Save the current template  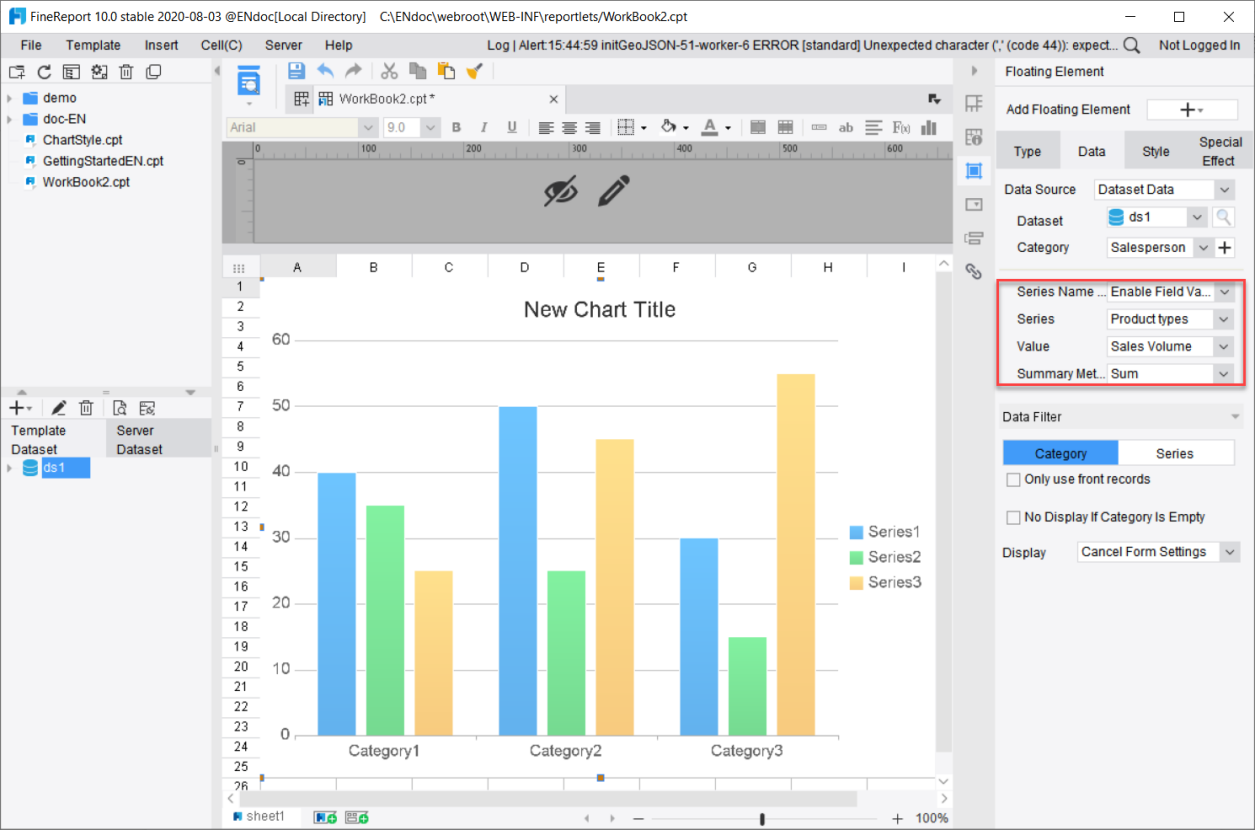[x=296, y=70]
